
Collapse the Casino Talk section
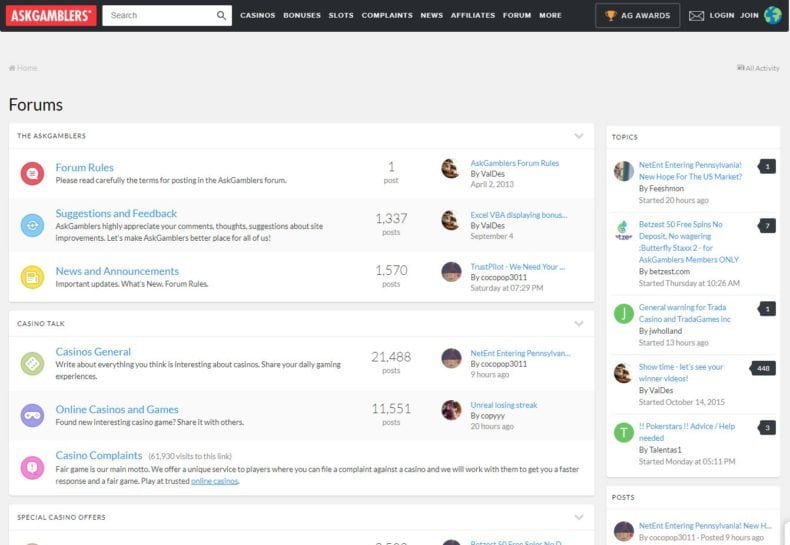pos(578,324)
